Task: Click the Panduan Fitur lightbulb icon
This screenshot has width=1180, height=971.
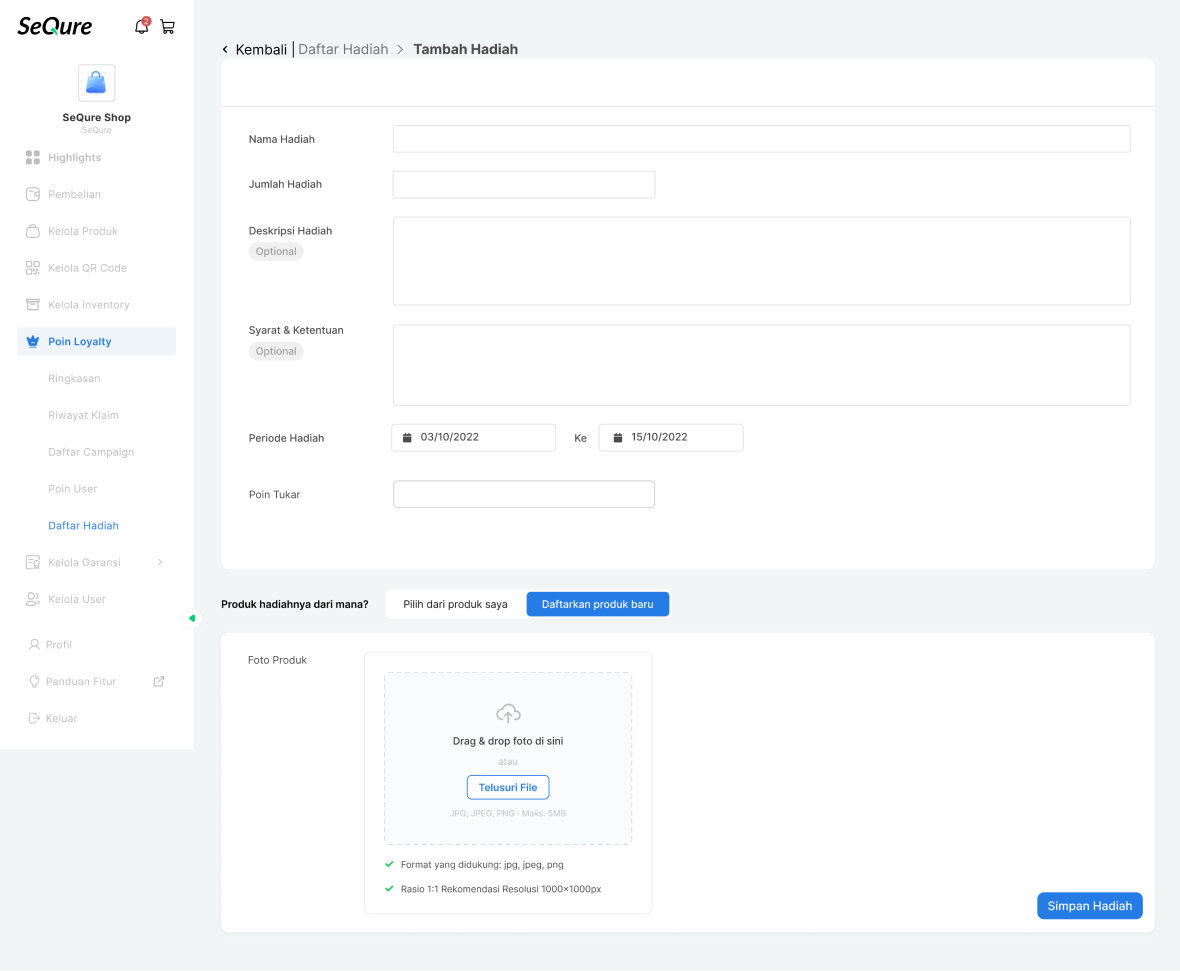Action: tap(34, 682)
